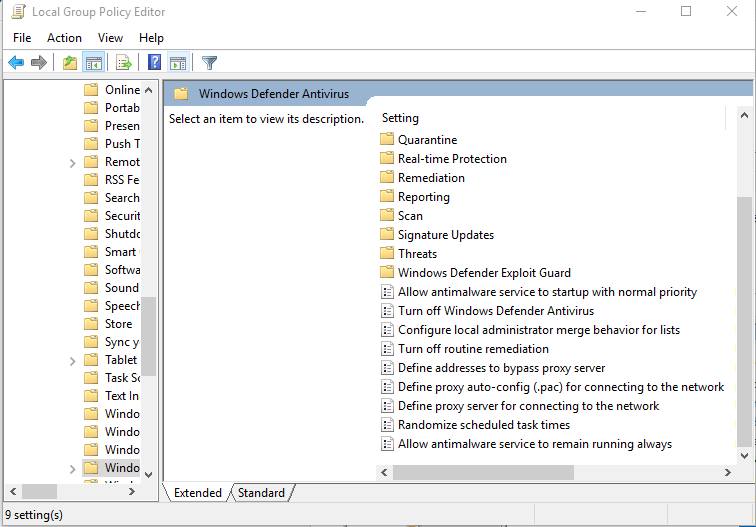Open the View menu
756x527 pixels.
click(110, 38)
